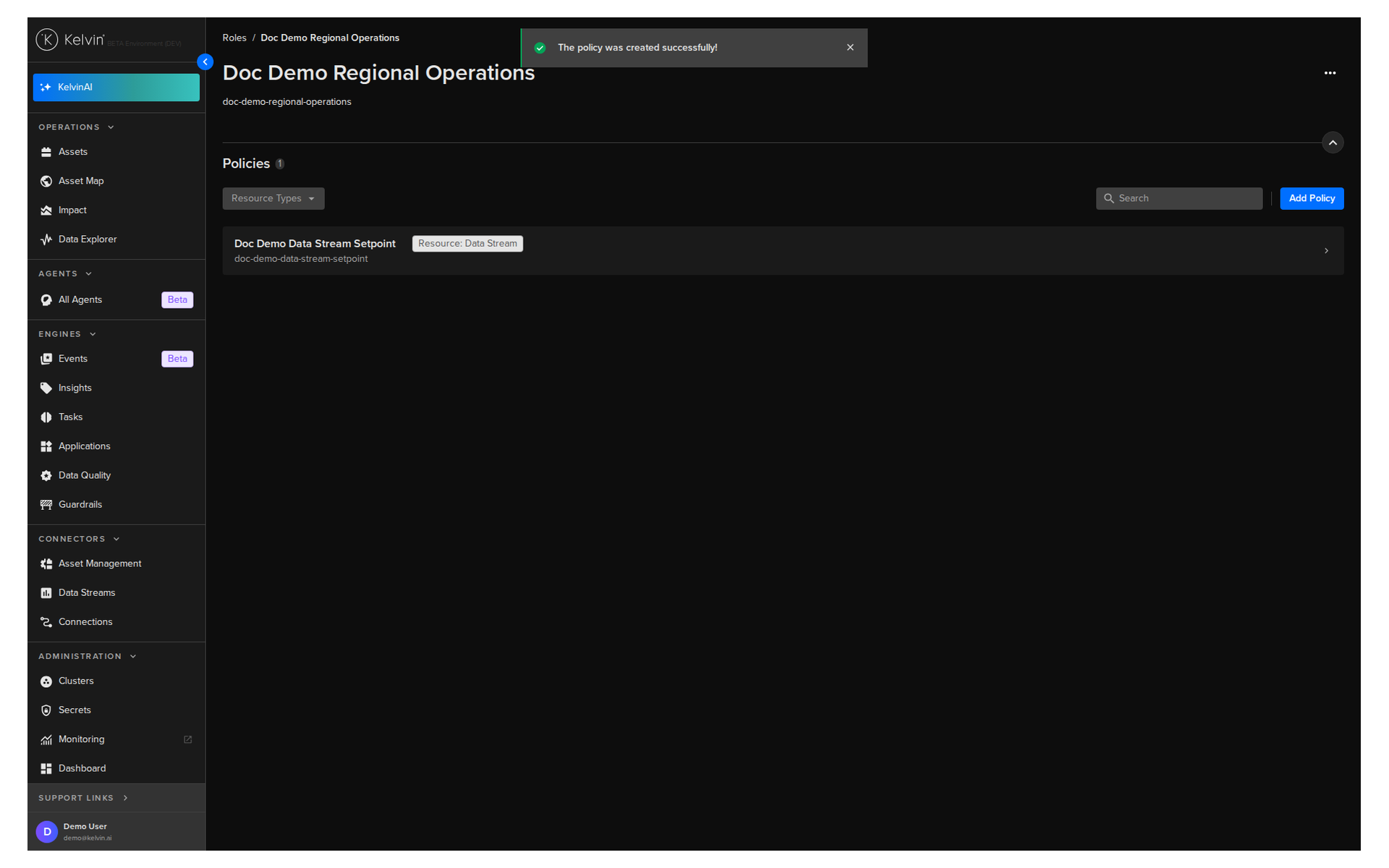Open the Events icon
1389x868 pixels.
[x=46, y=359]
